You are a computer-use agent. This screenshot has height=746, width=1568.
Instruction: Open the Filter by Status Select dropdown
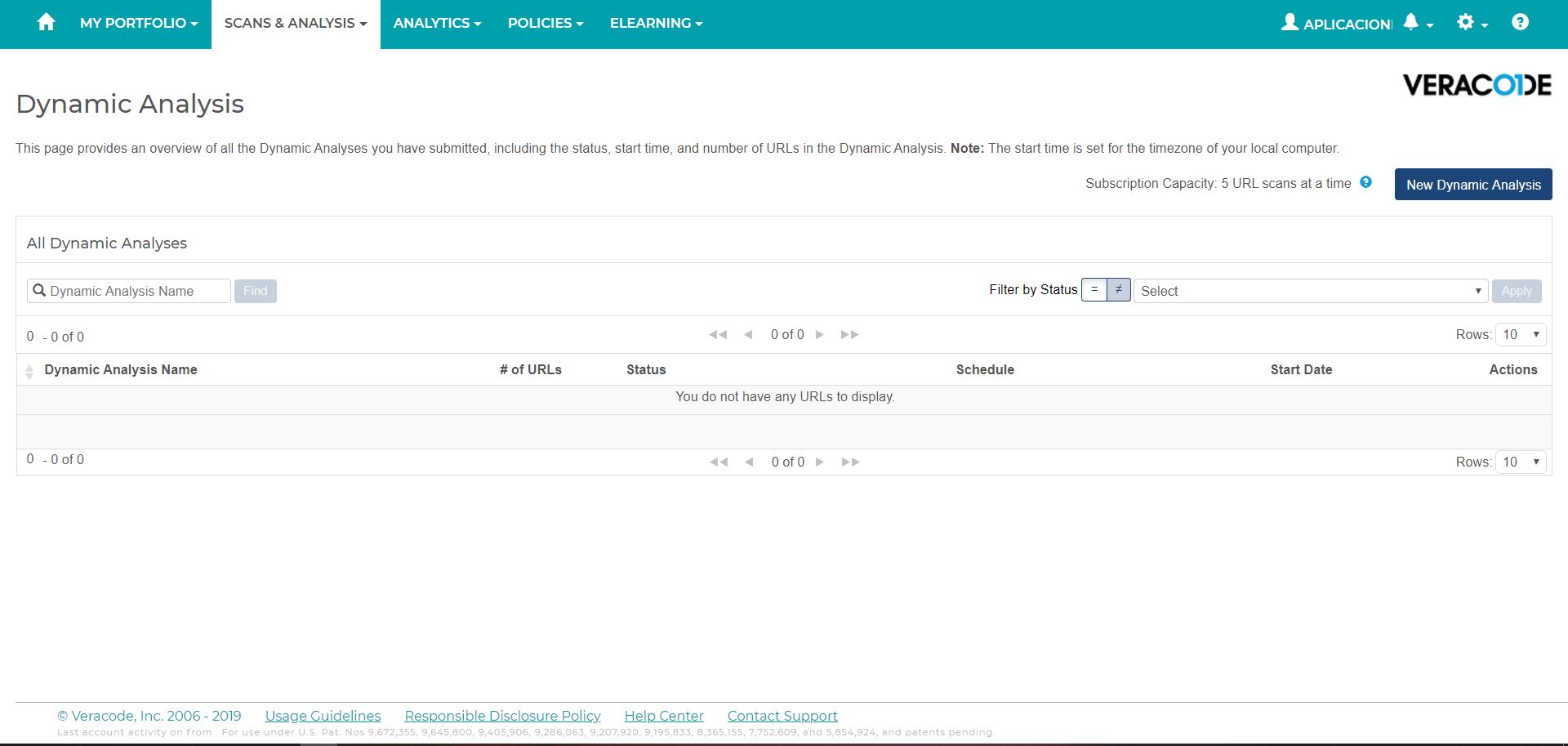pyautogui.click(x=1311, y=291)
